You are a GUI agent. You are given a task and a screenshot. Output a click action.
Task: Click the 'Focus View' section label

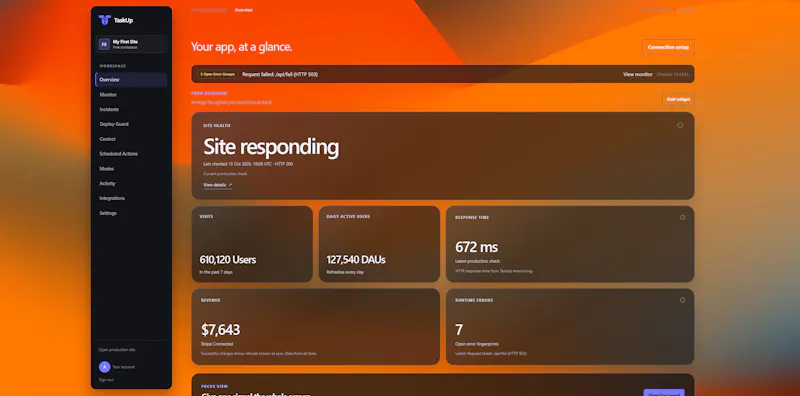click(214, 386)
